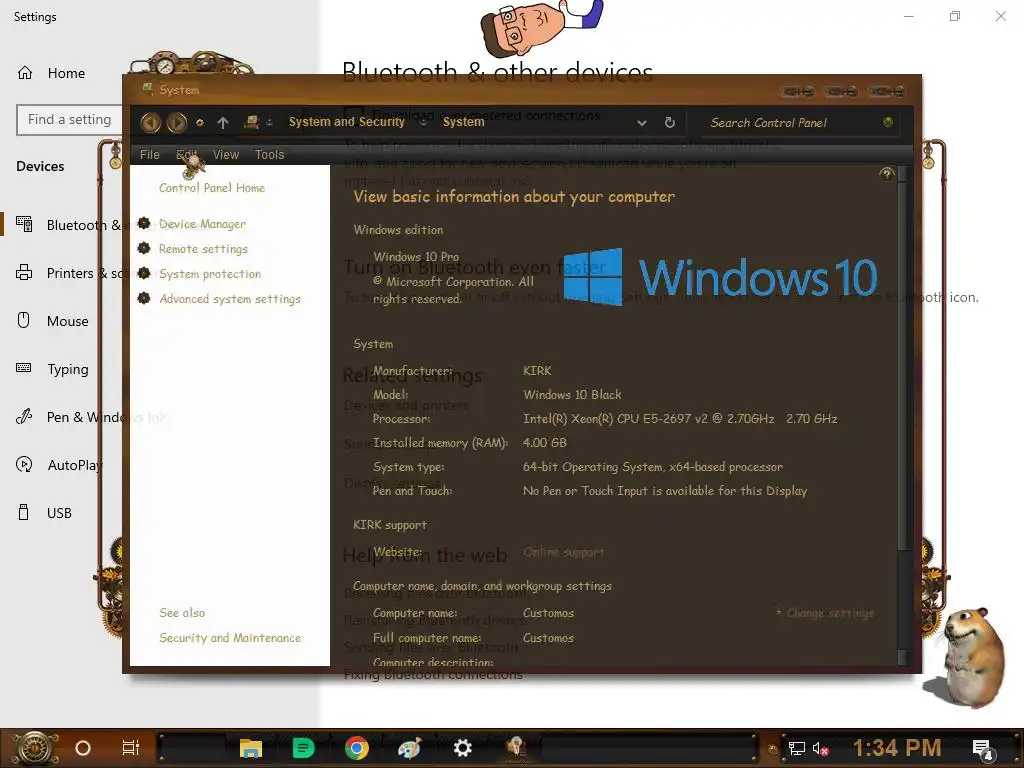Click the muted volume icon in tray
1024x768 pixels.
(820, 748)
